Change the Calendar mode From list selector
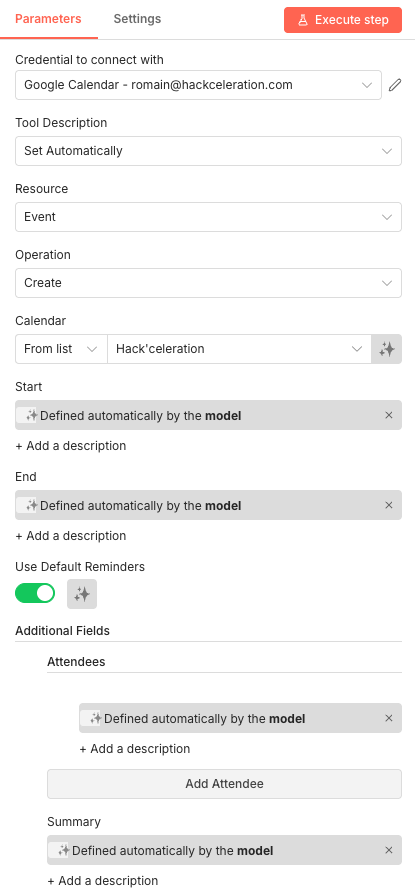The width and height of the screenshot is (415, 891). click(x=61, y=349)
